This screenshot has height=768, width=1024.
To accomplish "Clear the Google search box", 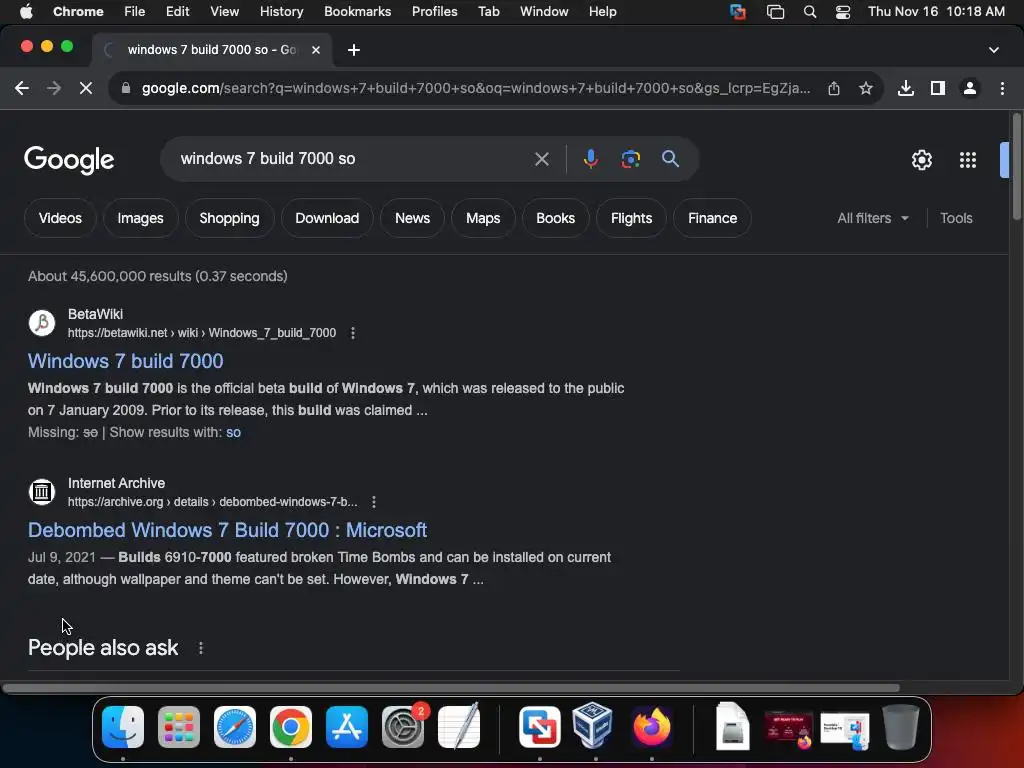I will point(541,159).
